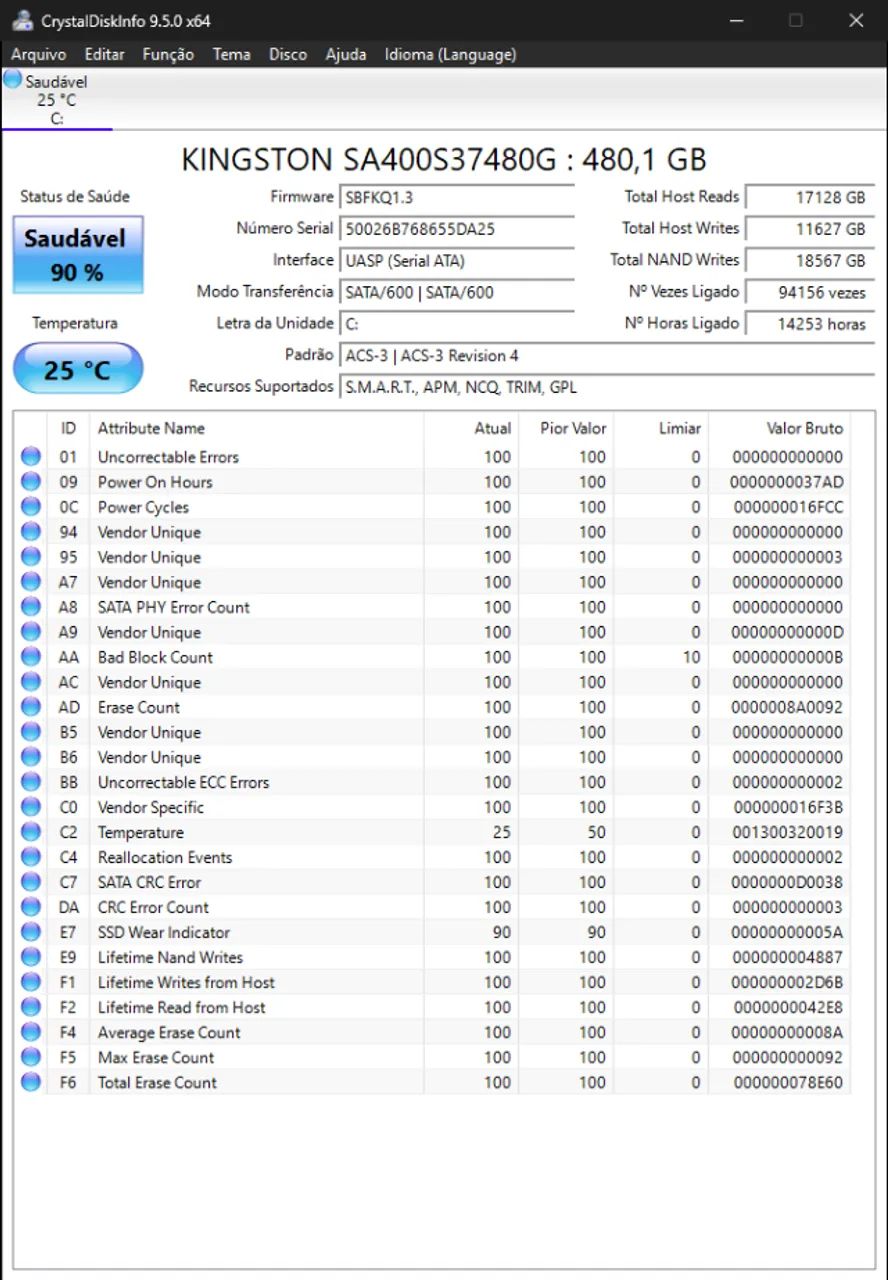Click the power-on hours value 14253 horas
Image resolution: width=888 pixels, height=1280 pixels.
(x=810, y=324)
